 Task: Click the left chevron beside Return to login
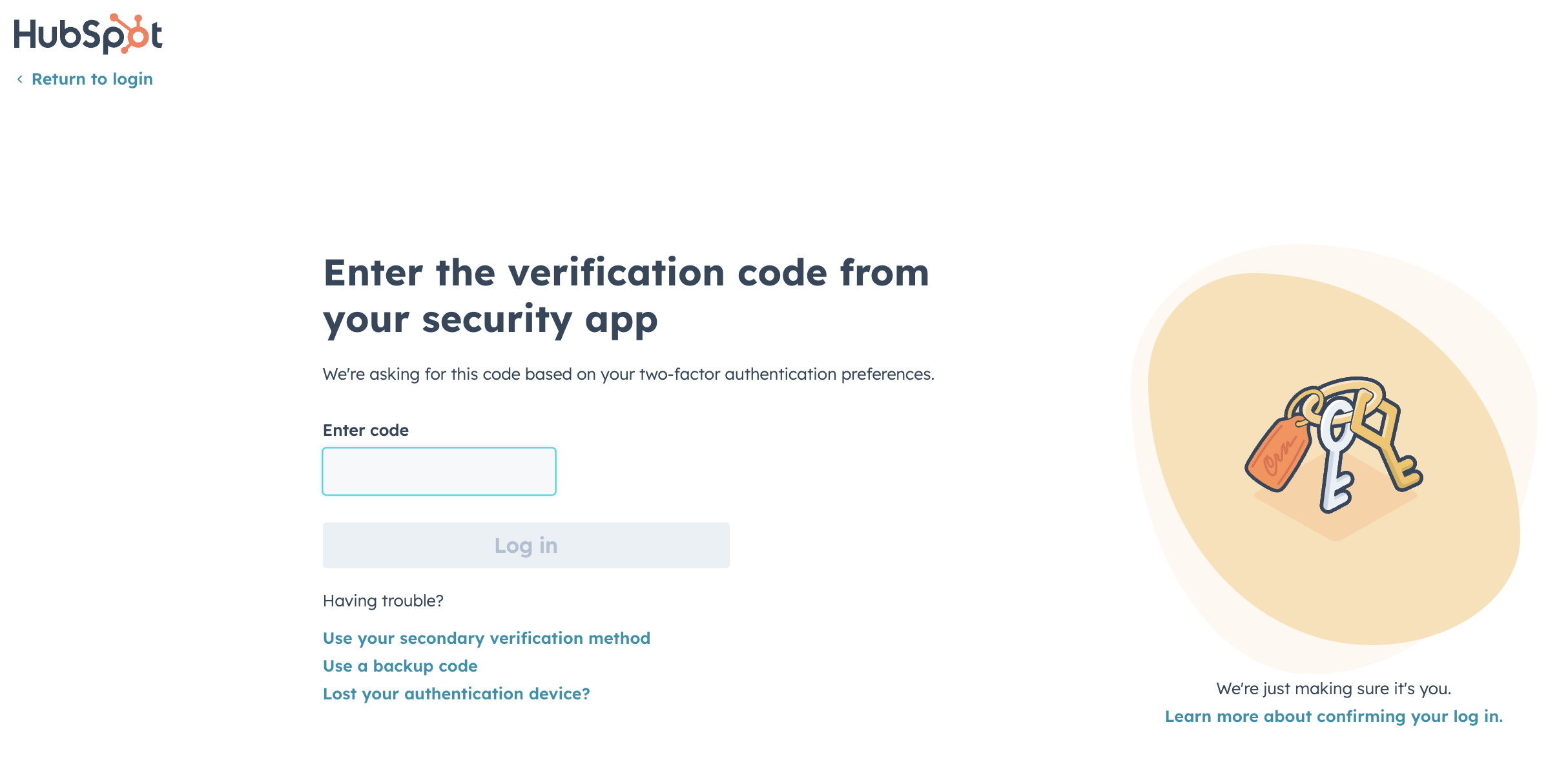21,78
